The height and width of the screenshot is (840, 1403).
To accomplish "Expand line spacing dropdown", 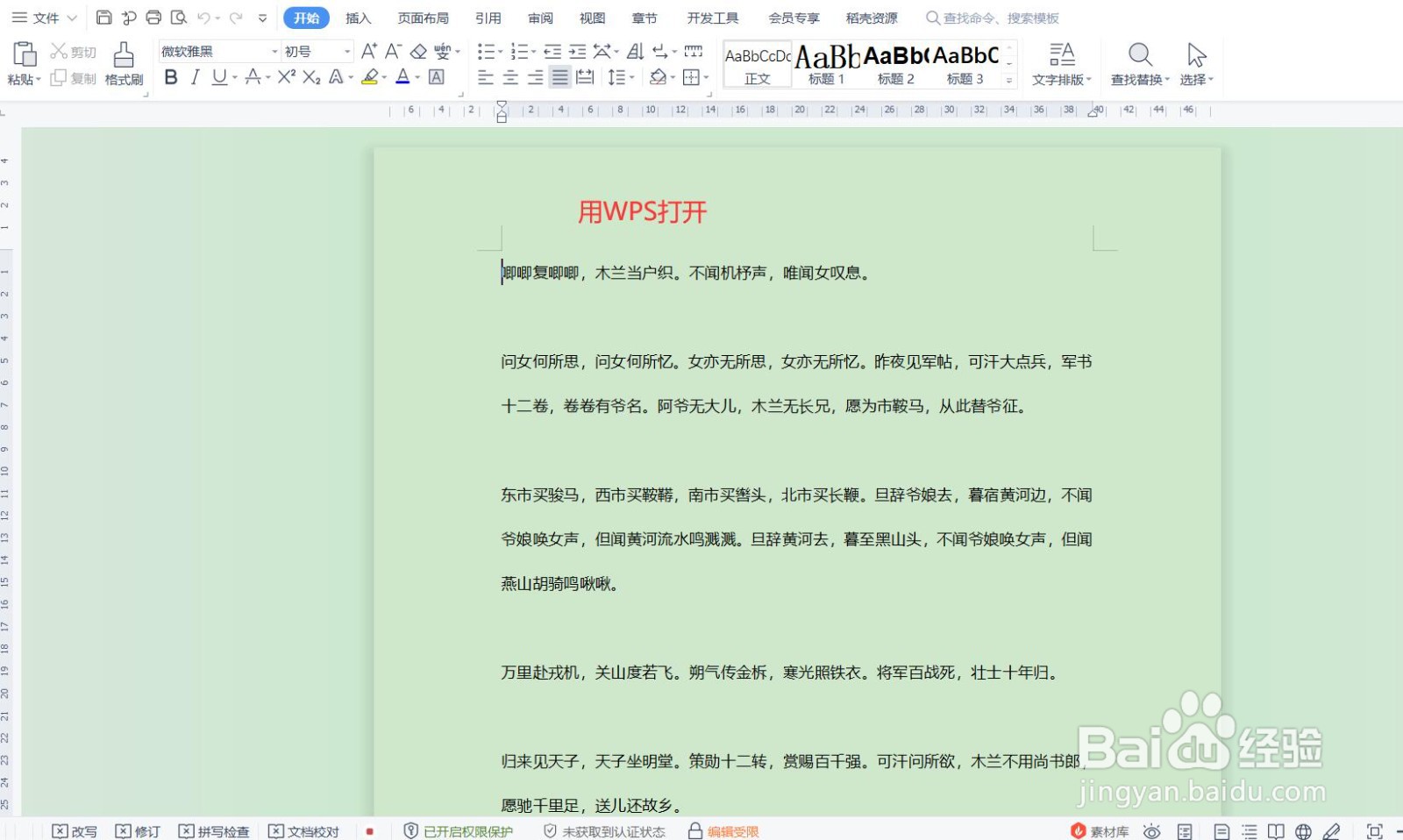I will 632,77.
